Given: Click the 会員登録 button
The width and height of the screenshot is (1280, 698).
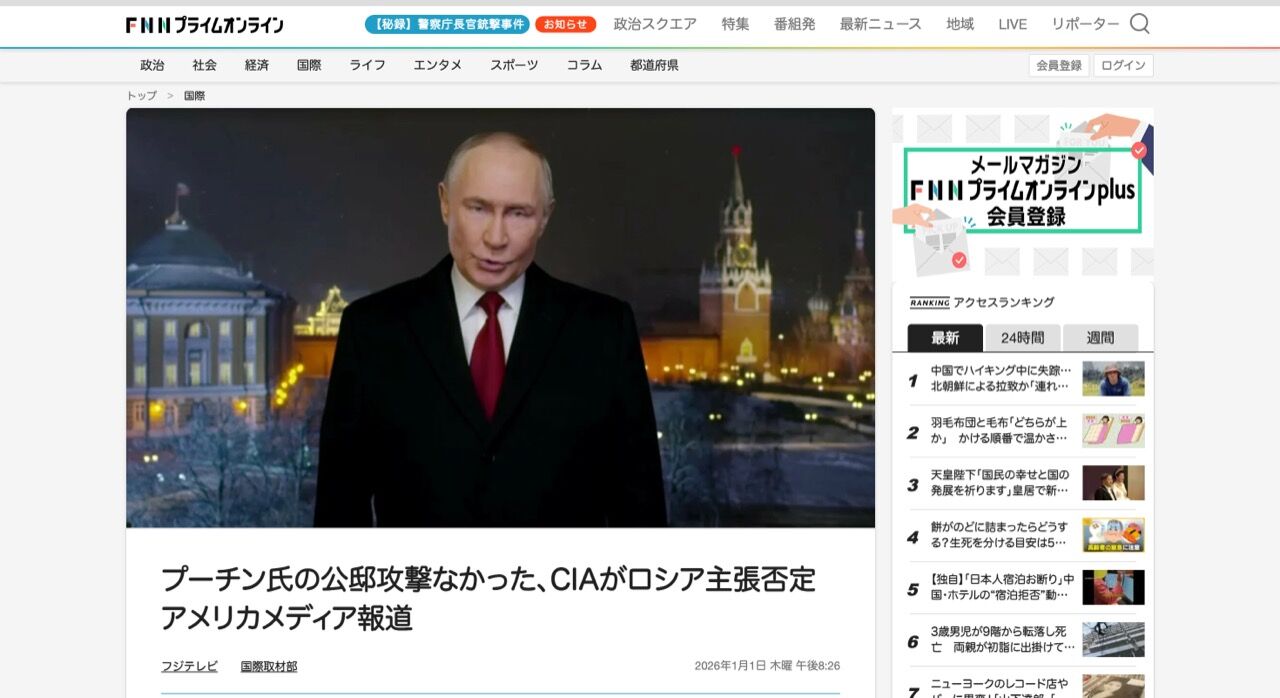Looking at the screenshot, I should [1059, 65].
